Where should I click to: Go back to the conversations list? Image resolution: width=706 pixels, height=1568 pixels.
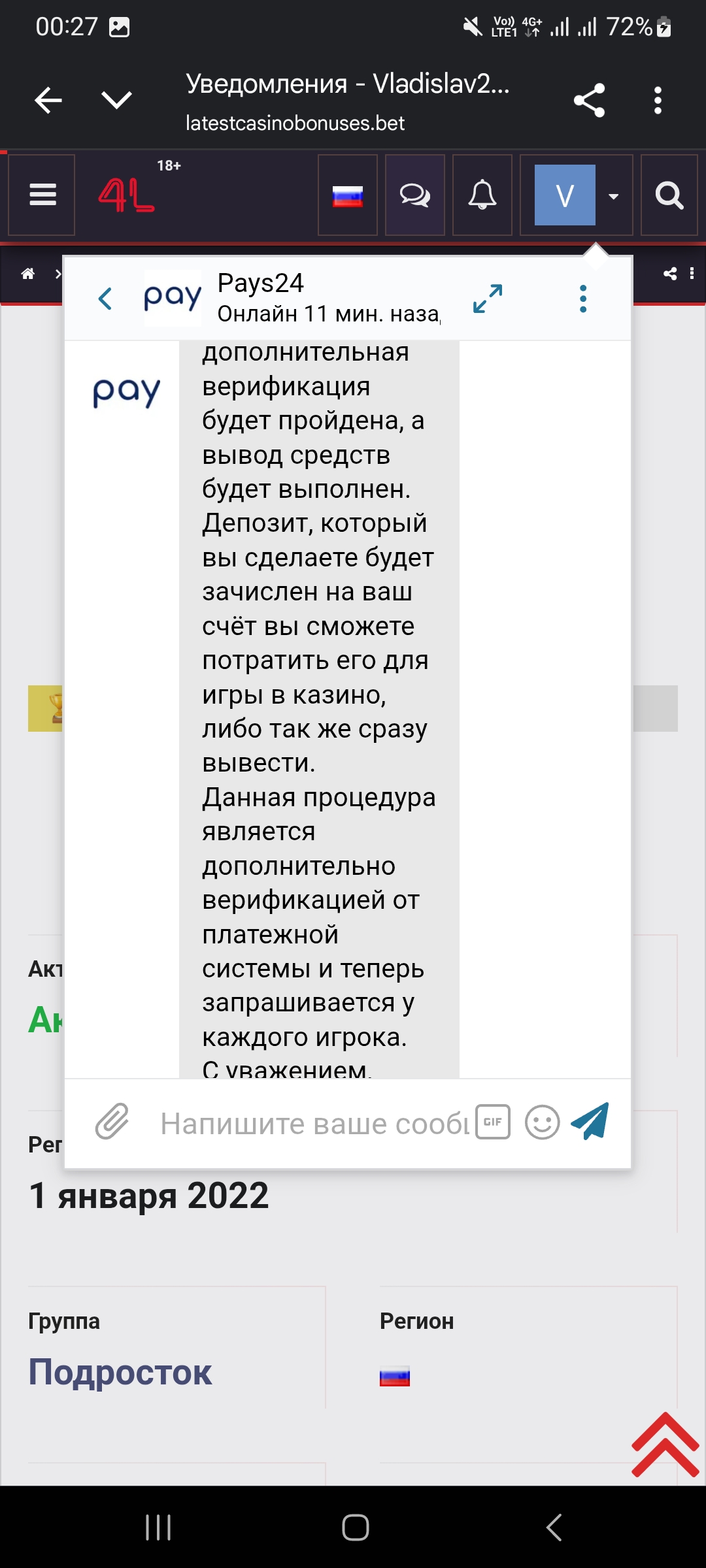(105, 299)
